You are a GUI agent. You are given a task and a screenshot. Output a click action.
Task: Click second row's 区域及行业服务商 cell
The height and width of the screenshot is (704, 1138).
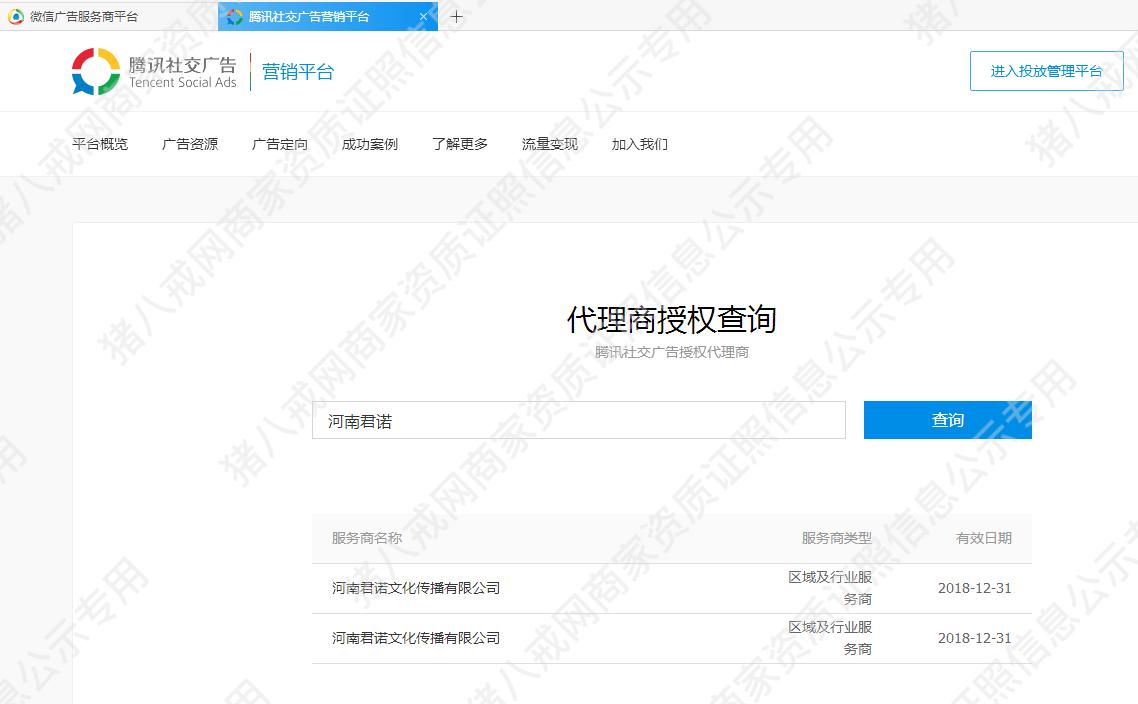point(830,638)
